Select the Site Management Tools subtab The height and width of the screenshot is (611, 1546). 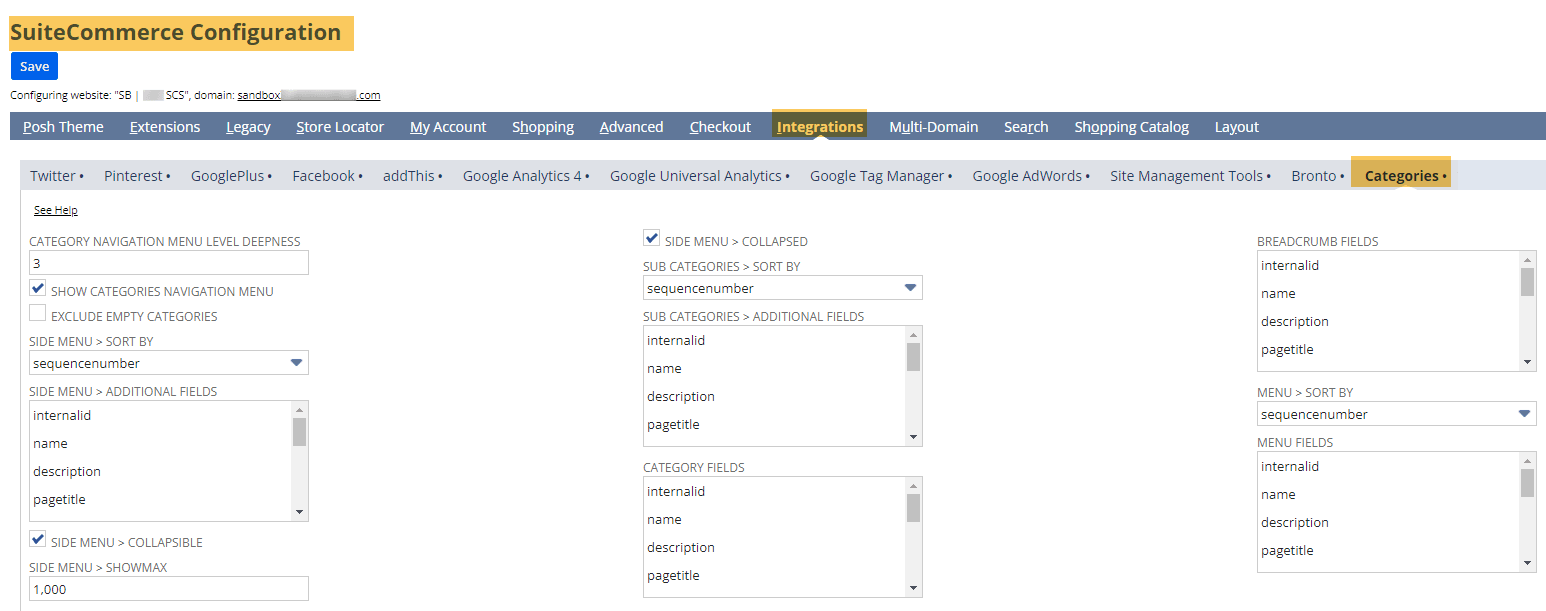point(1190,176)
